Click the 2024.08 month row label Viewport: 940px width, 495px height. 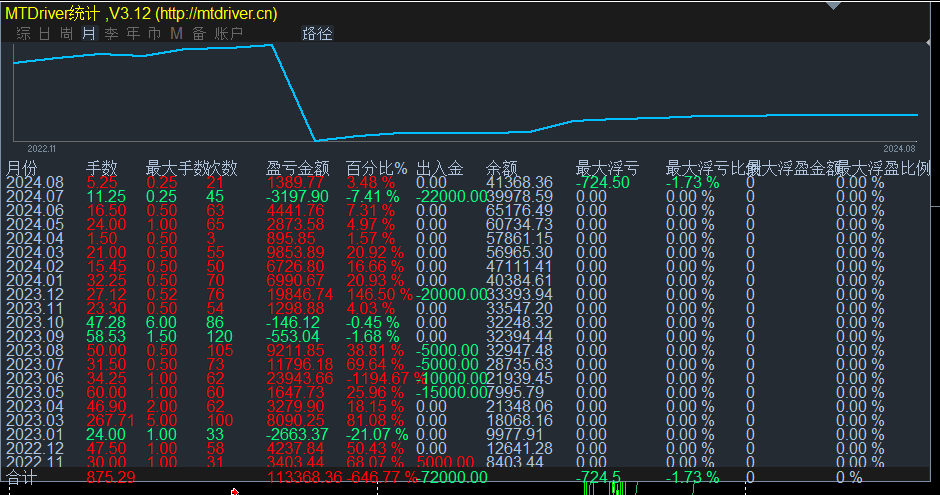click(35, 183)
